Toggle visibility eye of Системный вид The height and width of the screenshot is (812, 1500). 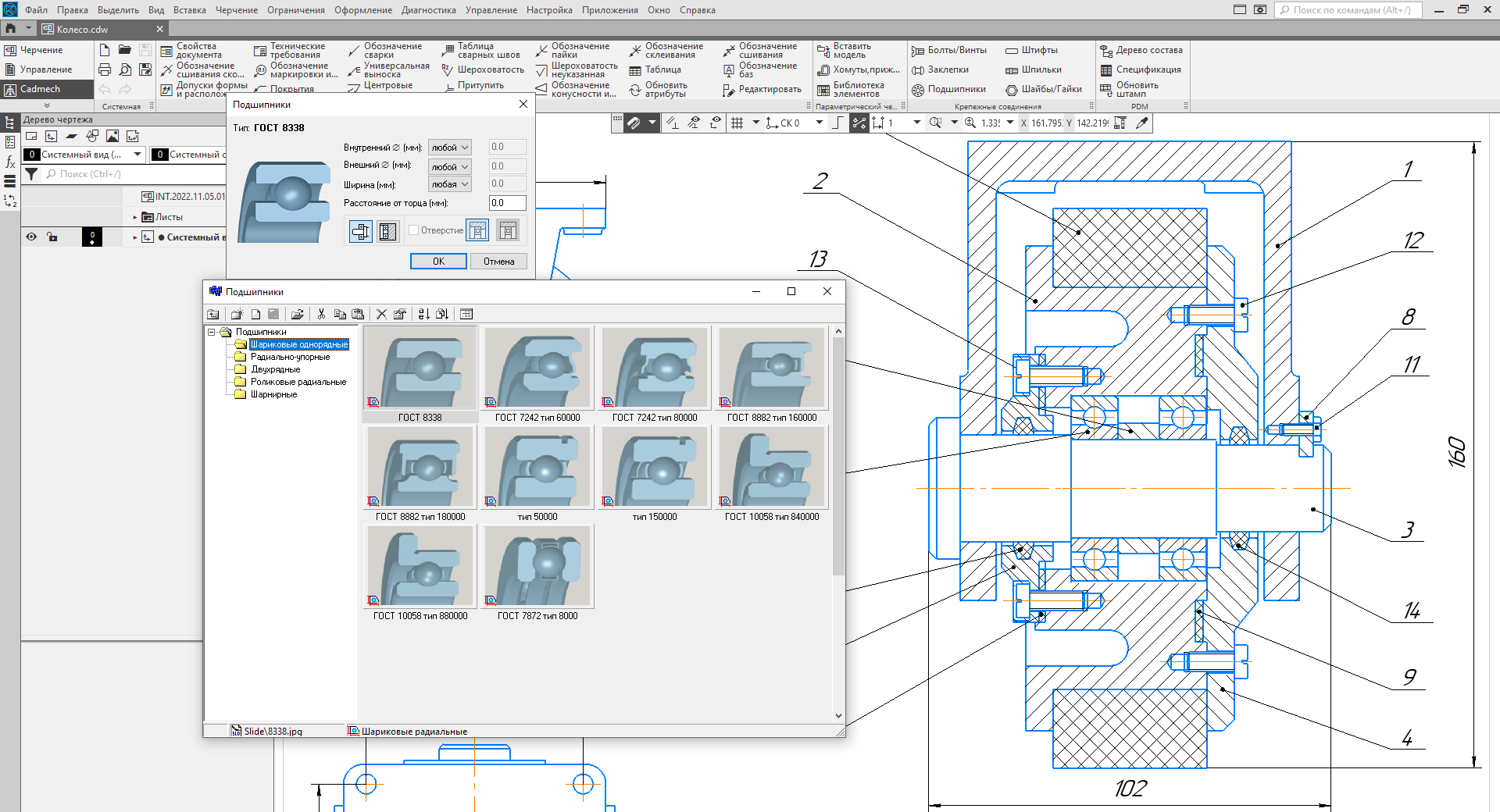coord(31,237)
